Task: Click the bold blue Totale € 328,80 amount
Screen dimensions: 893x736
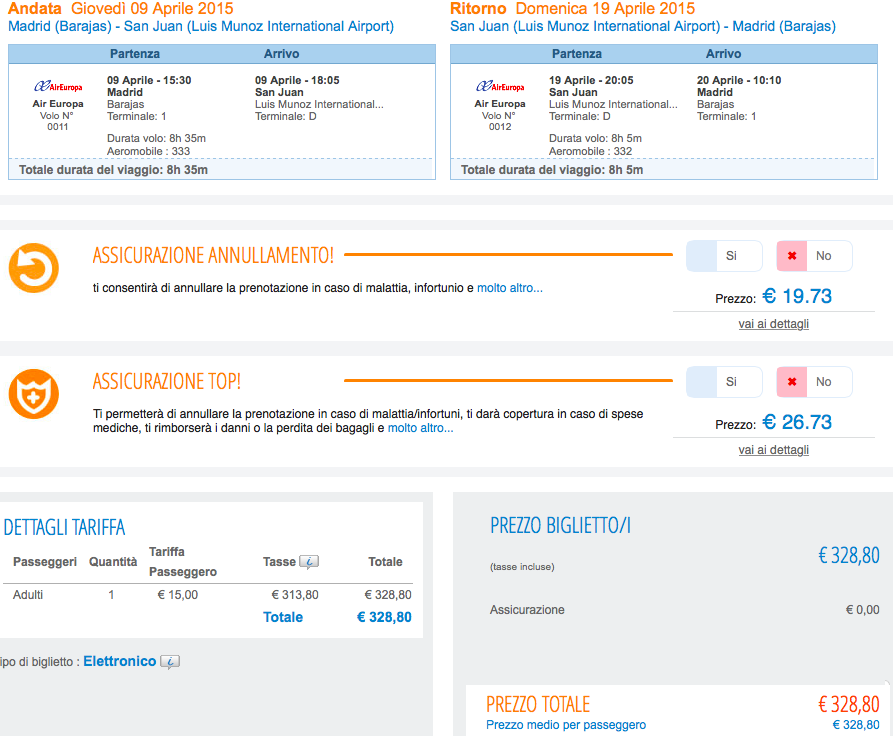Action: [384, 618]
